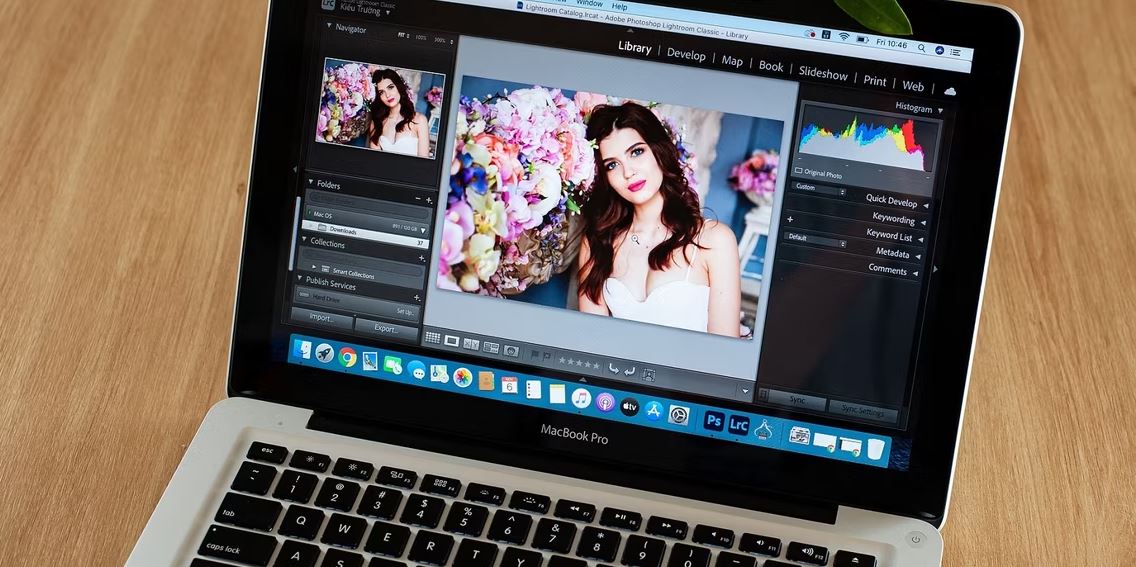The height and width of the screenshot is (567, 1136).
Task: Open toolbar options dropdown arrow
Action: [x=747, y=390]
